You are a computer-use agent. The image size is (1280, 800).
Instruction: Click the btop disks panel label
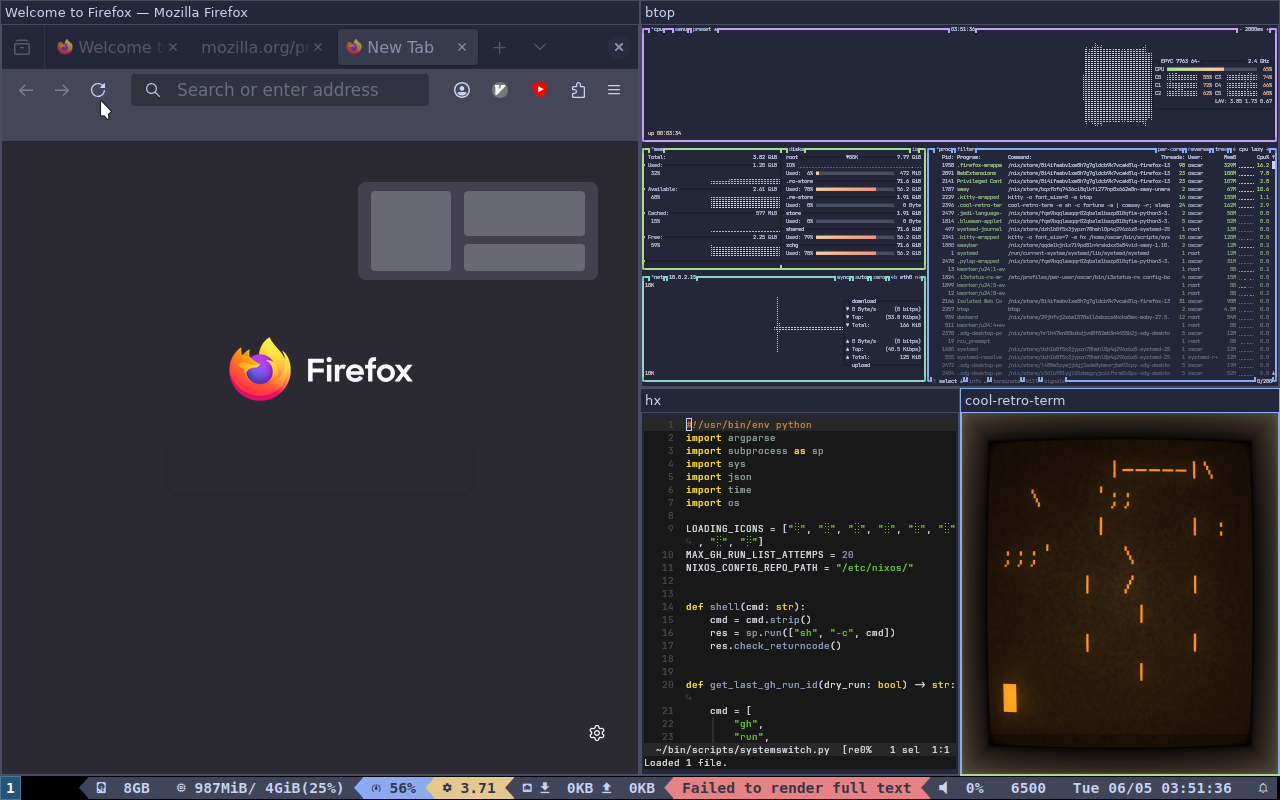pyautogui.click(x=797, y=149)
